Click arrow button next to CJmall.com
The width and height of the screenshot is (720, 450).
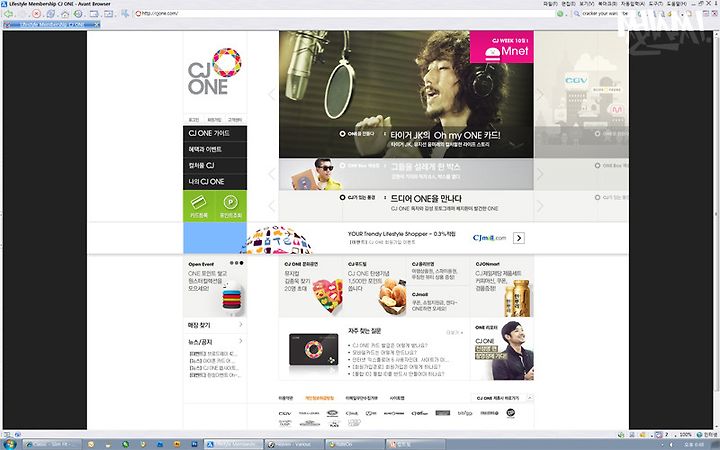[518, 238]
